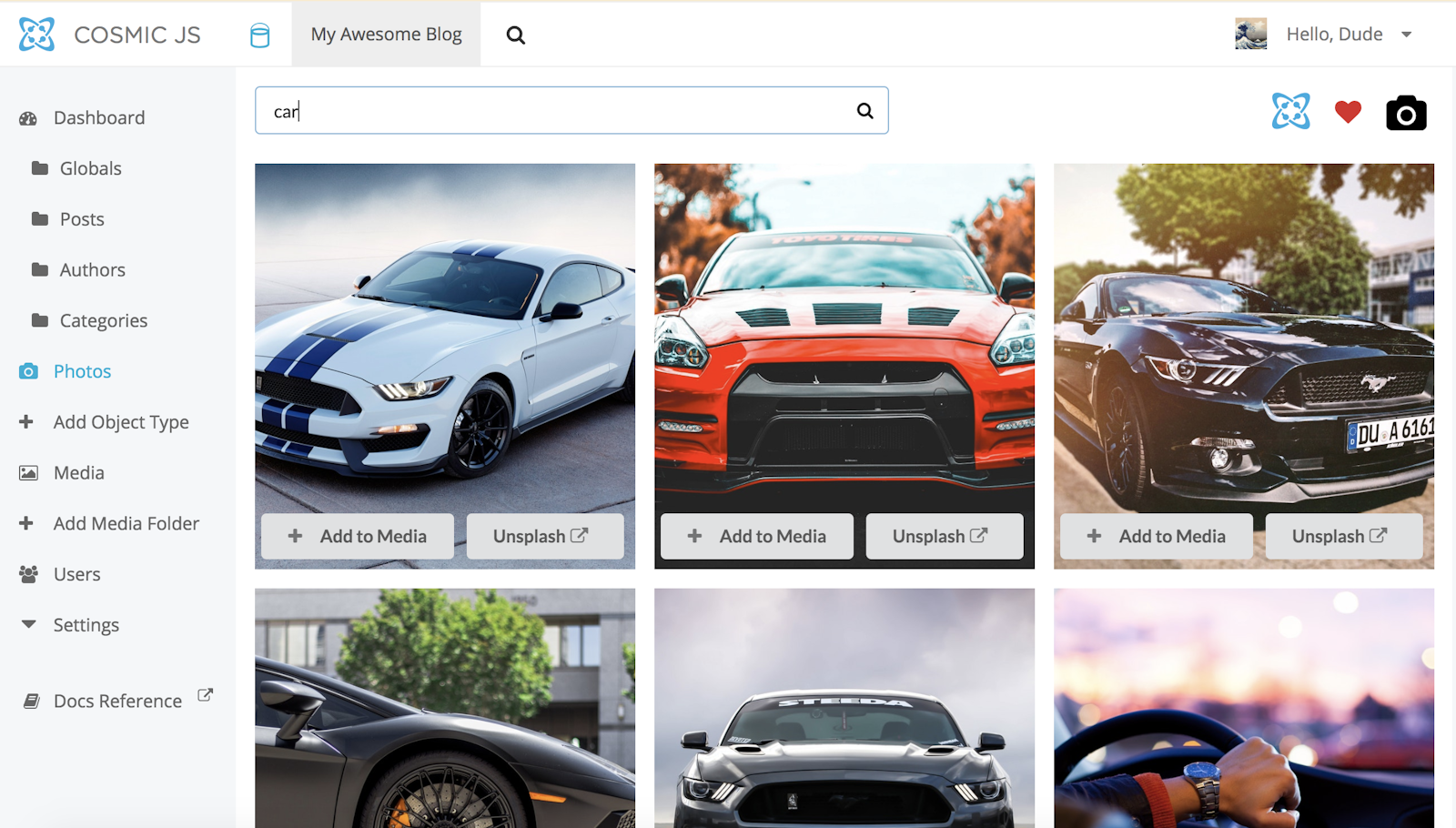Show favorites with the red heart icon
This screenshot has width=1456, height=828.
[1348, 111]
